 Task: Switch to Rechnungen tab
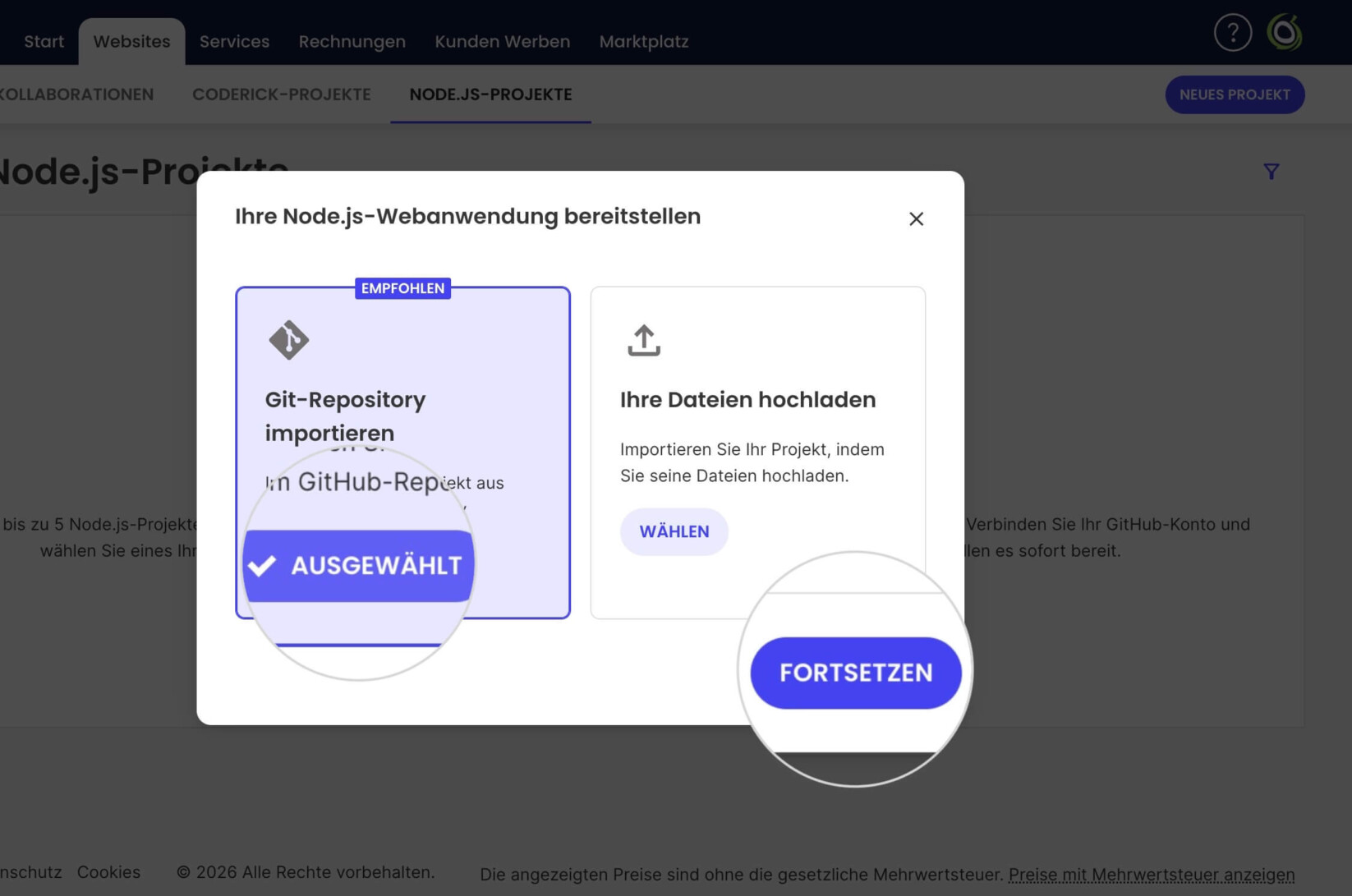click(x=352, y=41)
